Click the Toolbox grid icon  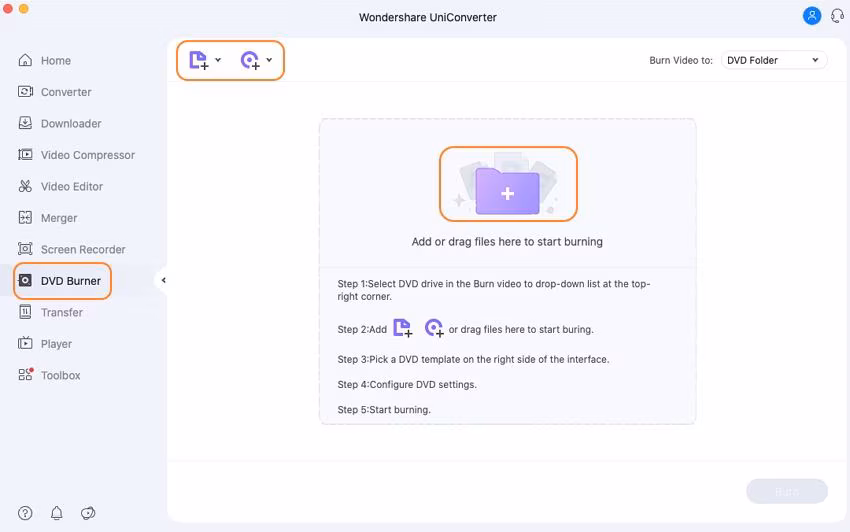coord(25,375)
